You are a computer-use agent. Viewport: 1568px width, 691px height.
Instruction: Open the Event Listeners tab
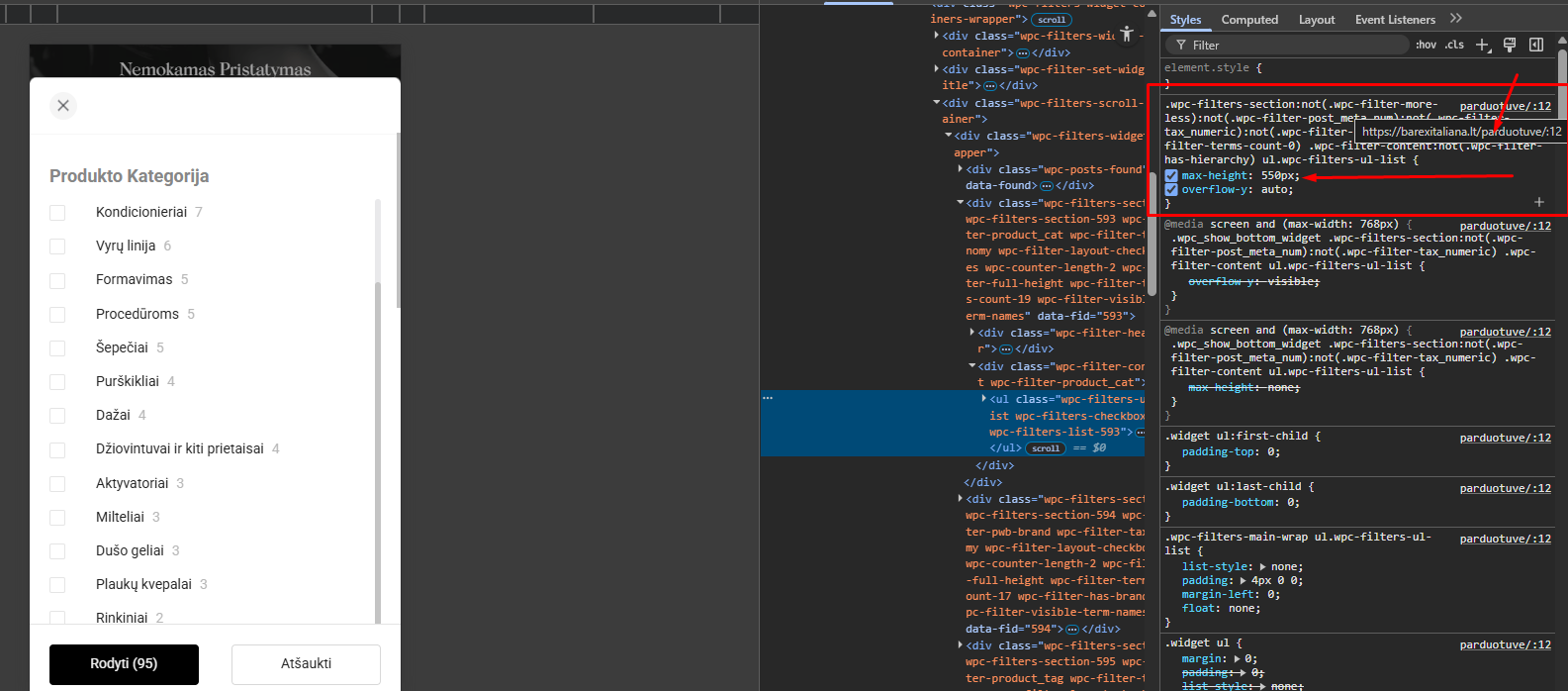(x=1395, y=20)
